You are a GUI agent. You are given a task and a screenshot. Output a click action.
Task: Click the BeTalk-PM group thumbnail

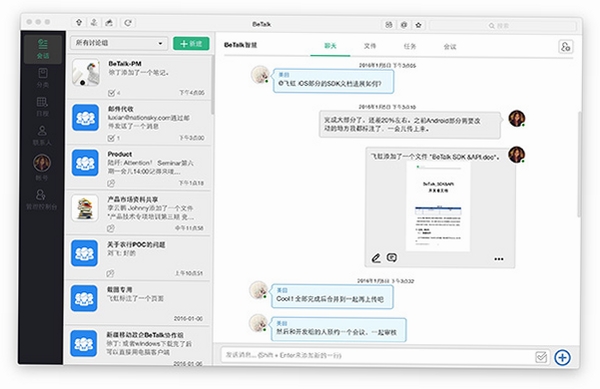coord(86,72)
